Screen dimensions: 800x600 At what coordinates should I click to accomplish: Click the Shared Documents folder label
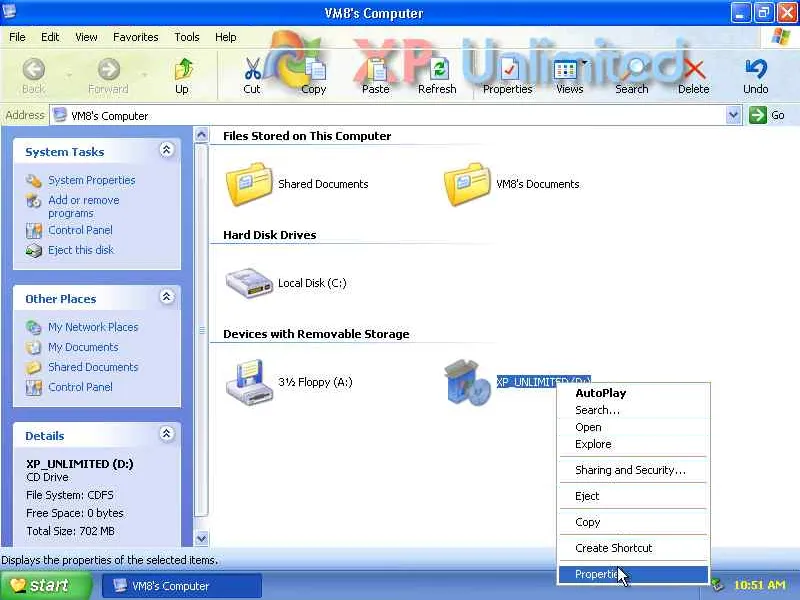coord(323,184)
